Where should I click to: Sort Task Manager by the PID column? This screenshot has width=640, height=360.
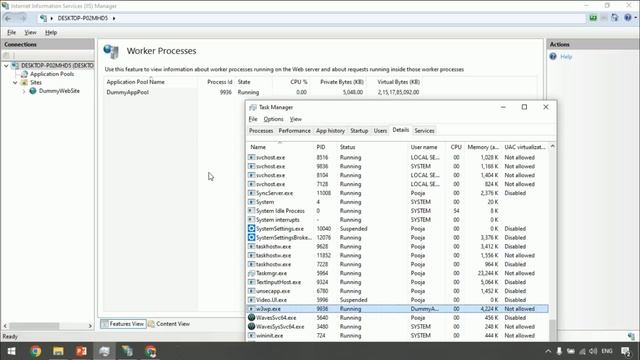(x=325, y=147)
